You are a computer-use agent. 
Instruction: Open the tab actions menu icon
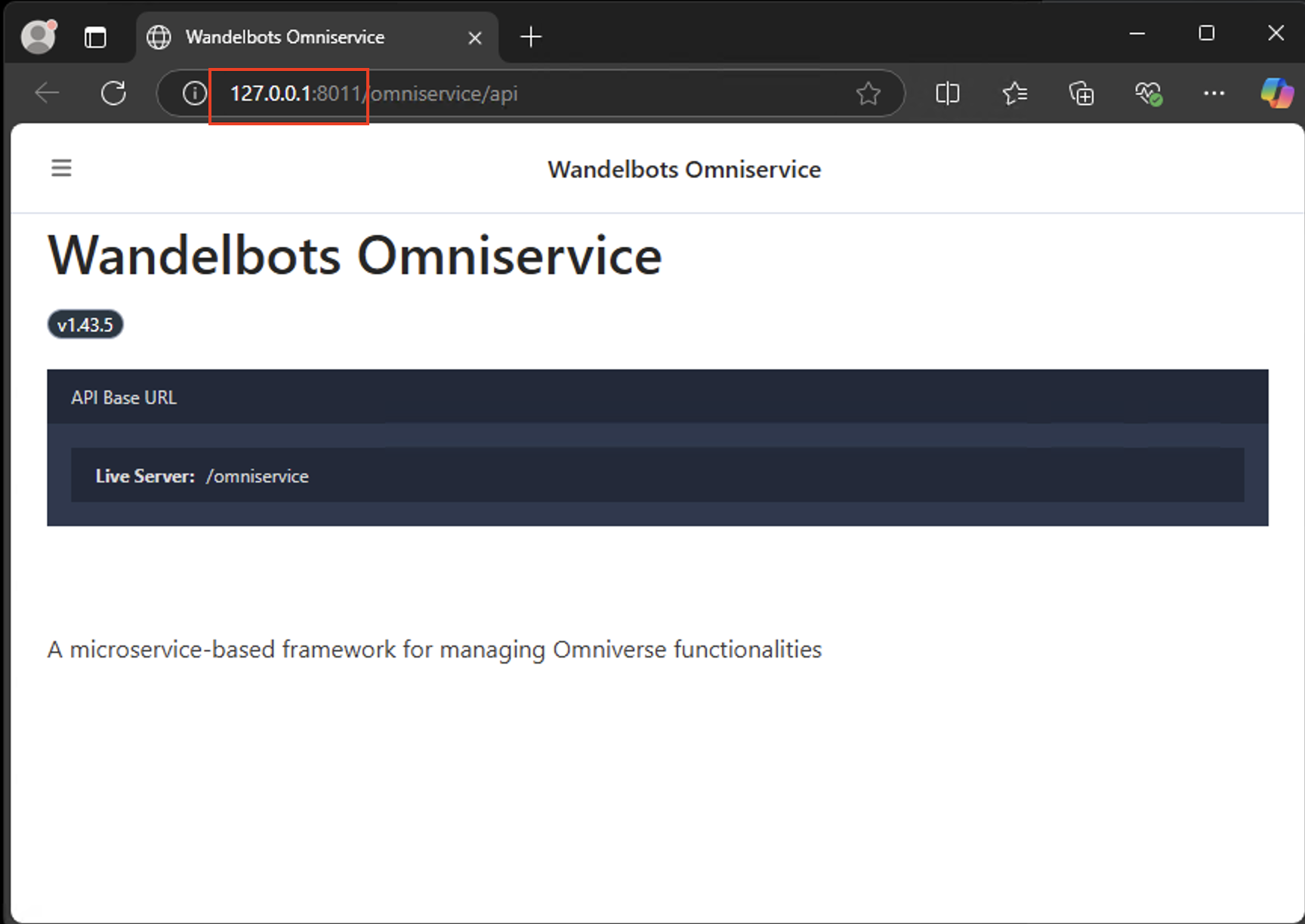[96, 35]
